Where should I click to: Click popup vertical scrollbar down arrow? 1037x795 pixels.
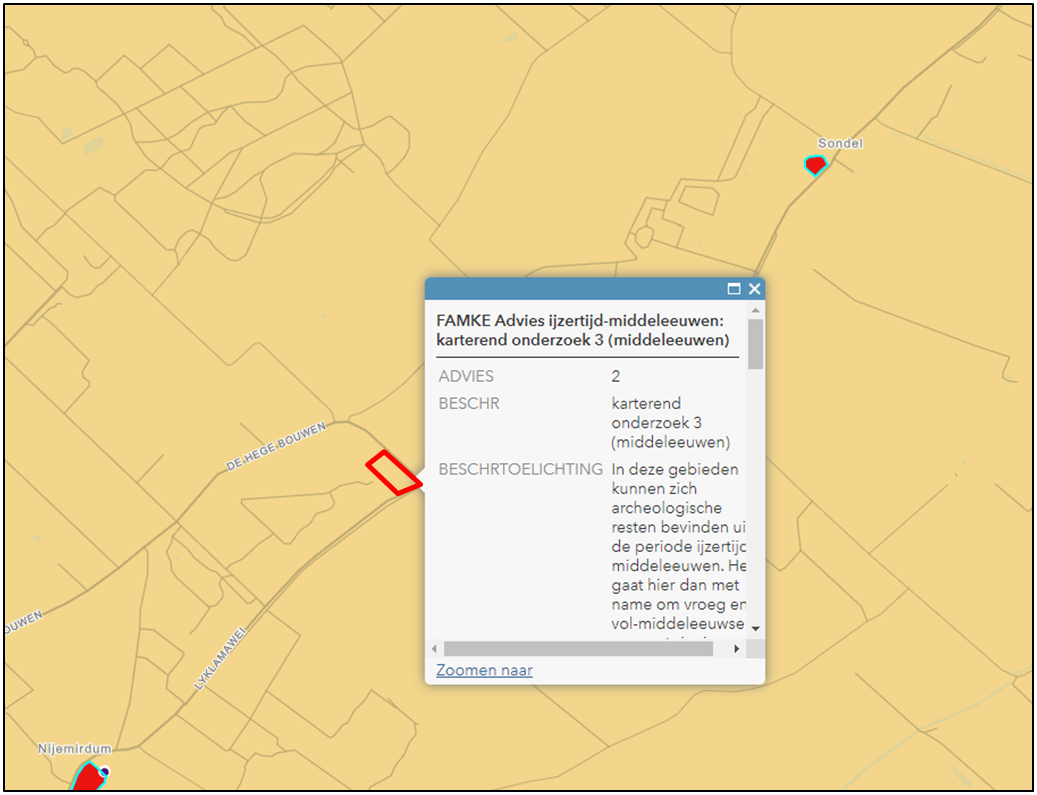755,629
